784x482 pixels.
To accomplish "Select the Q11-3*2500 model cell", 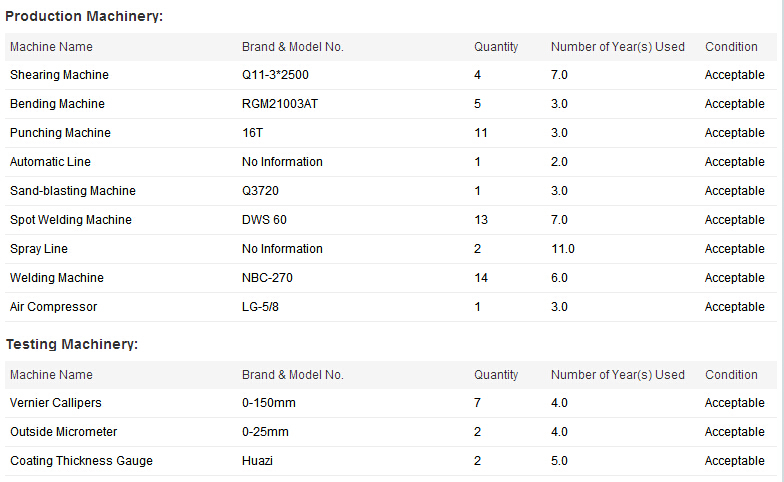I will tap(275, 75).
